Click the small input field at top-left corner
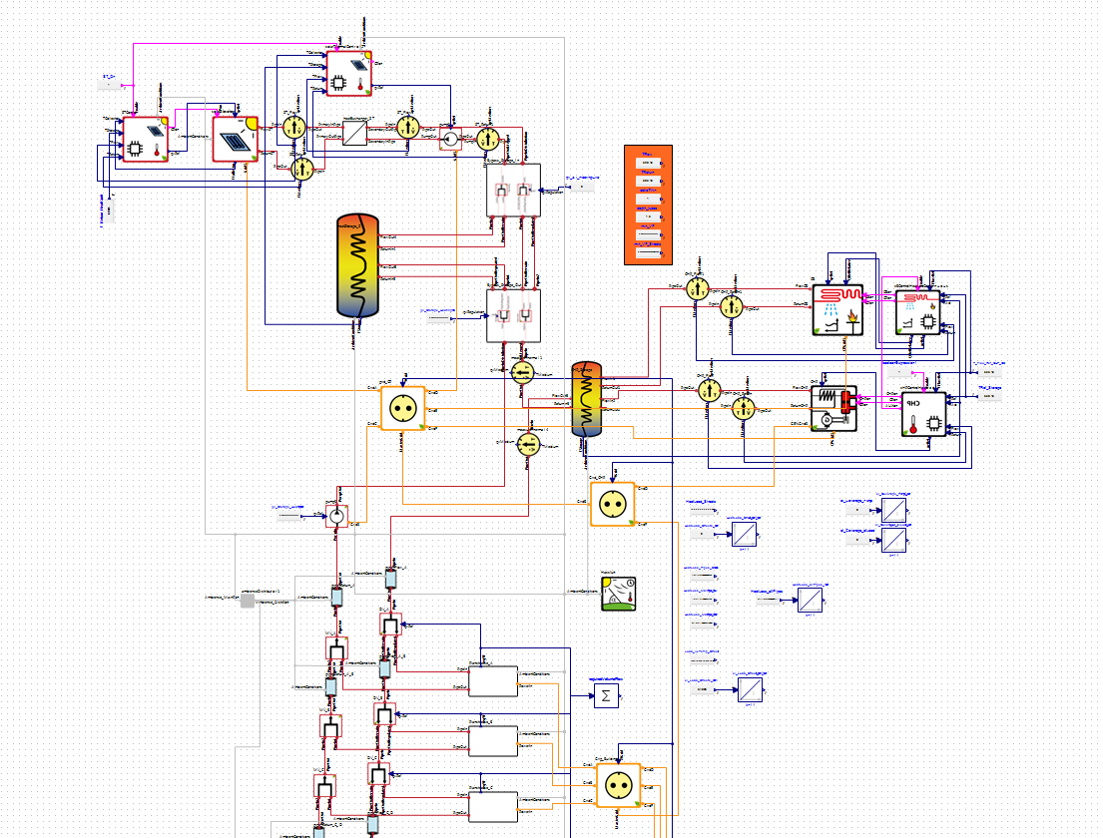This screenshot has height=838, width=1103. coord(110,84)
